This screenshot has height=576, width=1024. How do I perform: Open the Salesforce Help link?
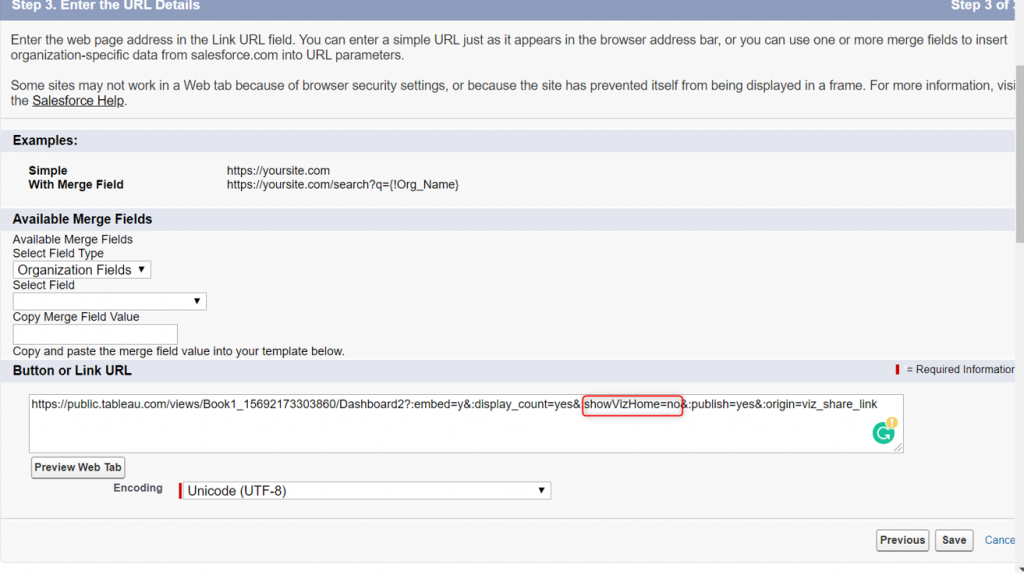(79, 101)
